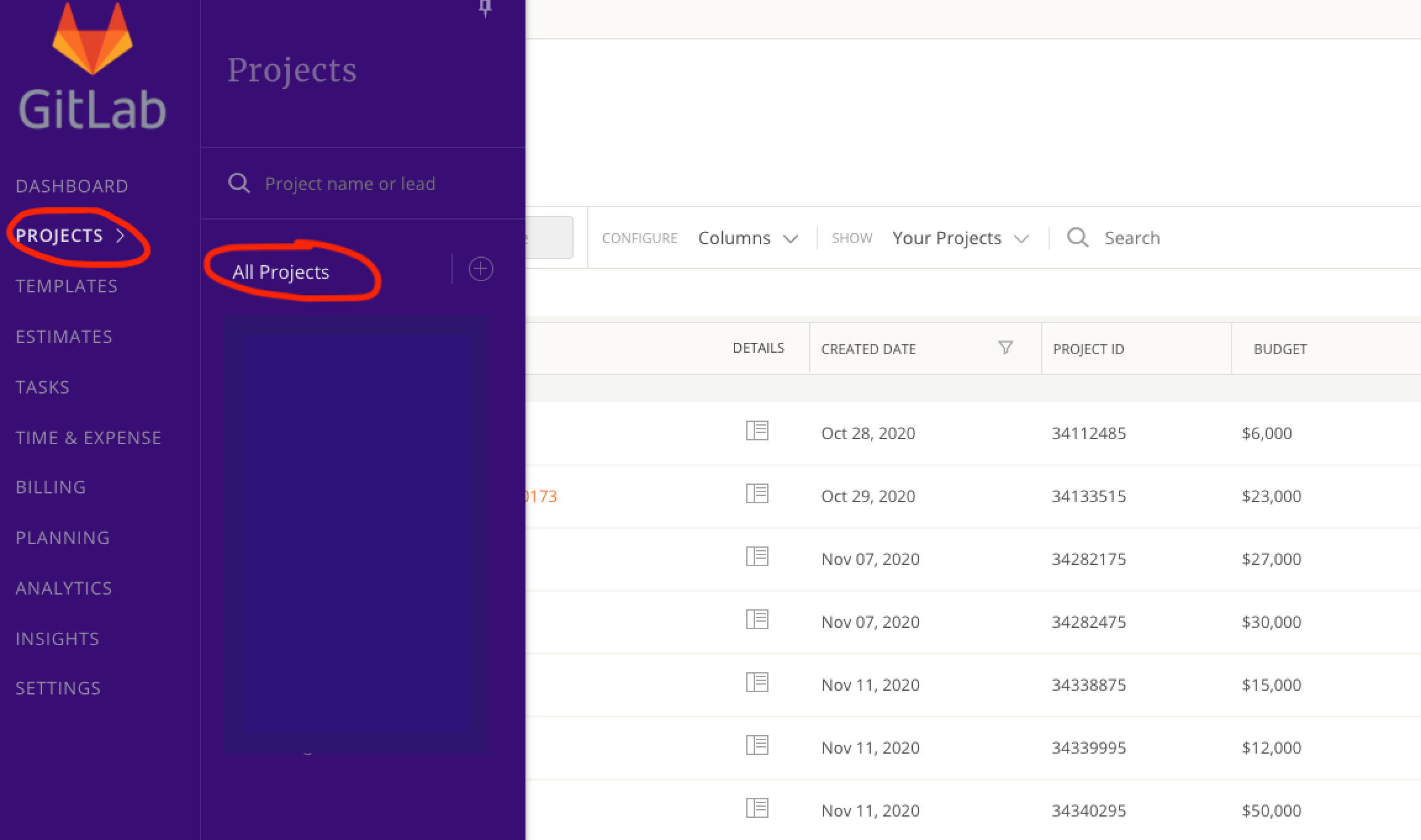
Task: Click the Created Date filter funnel icon
Action: [x=1005, y=348]
